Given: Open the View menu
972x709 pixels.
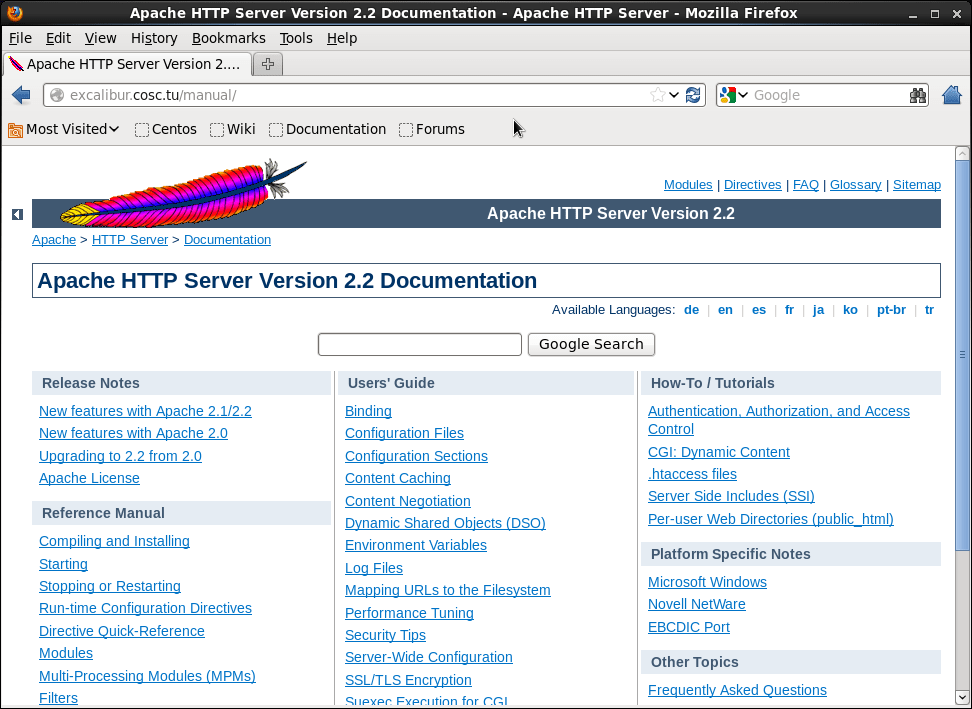Looking at the screenshot, I should pyautogui.click(x=100, y=38).
